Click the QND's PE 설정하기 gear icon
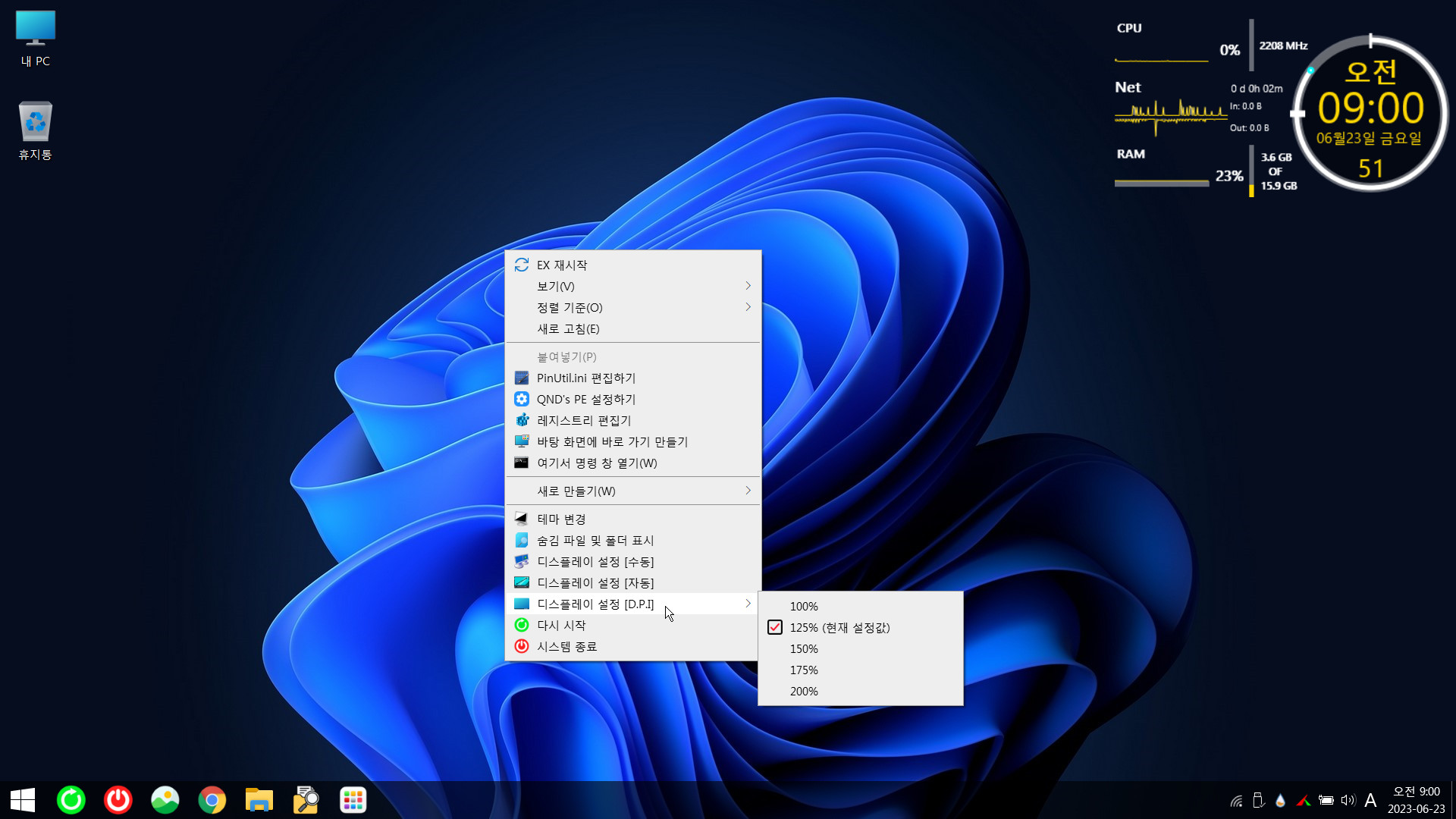Screen dimensions: 1456x819 522,399
